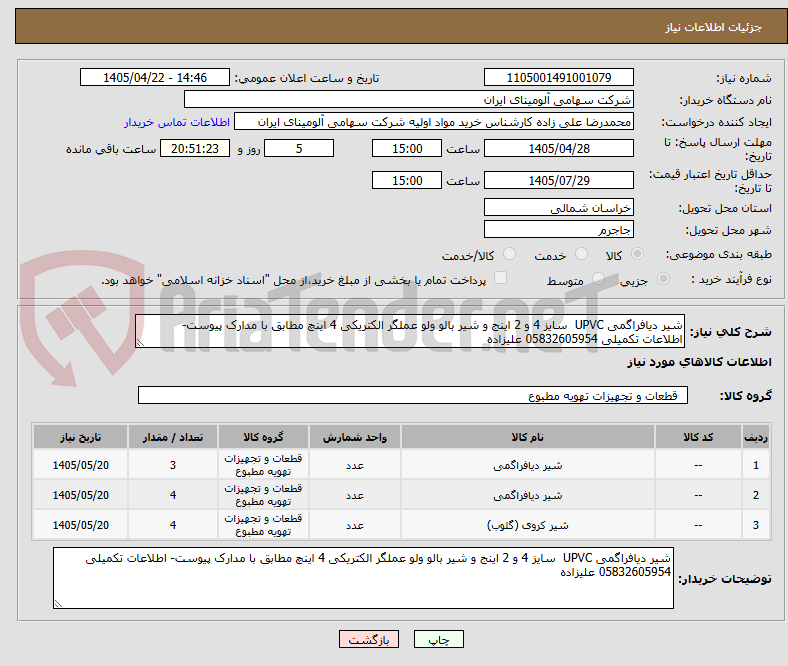Select the کالا radio button
Image resolution: width=788 pixels, height=666 pixels.
point(637,254)
